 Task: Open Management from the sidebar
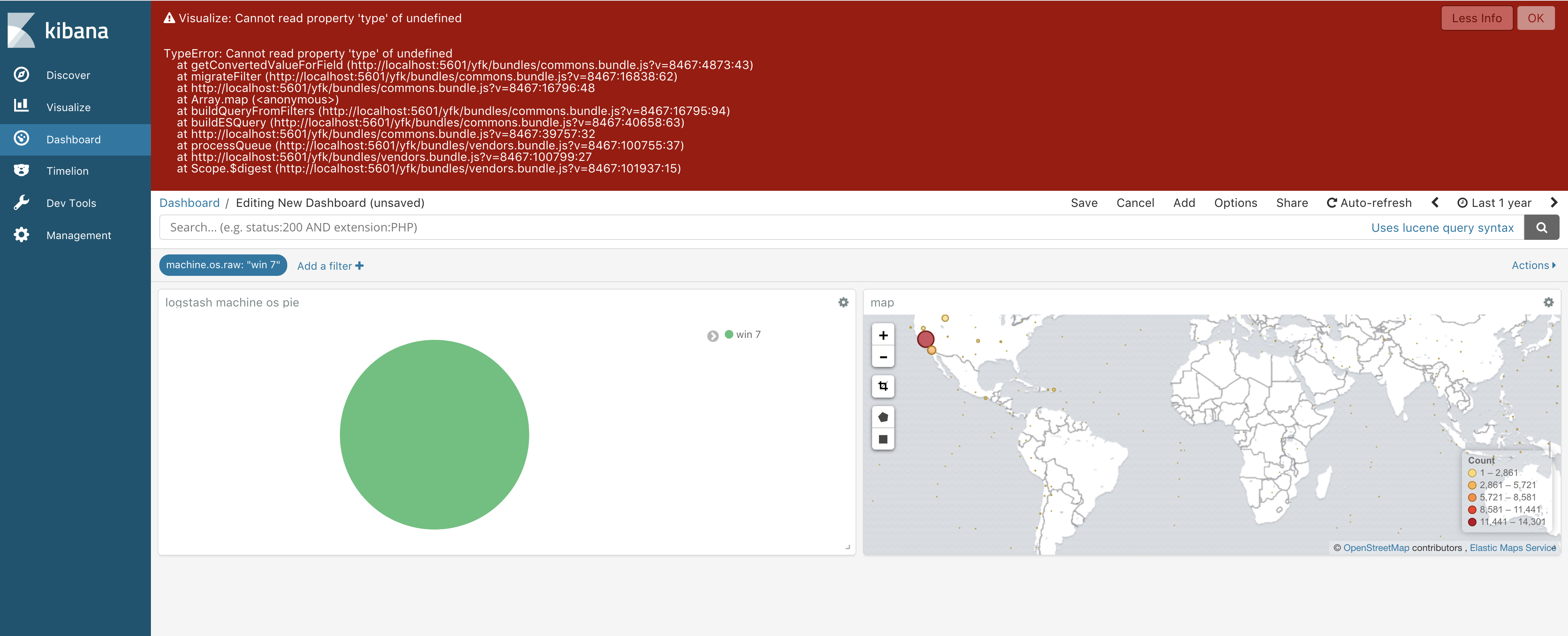(79, 234)
